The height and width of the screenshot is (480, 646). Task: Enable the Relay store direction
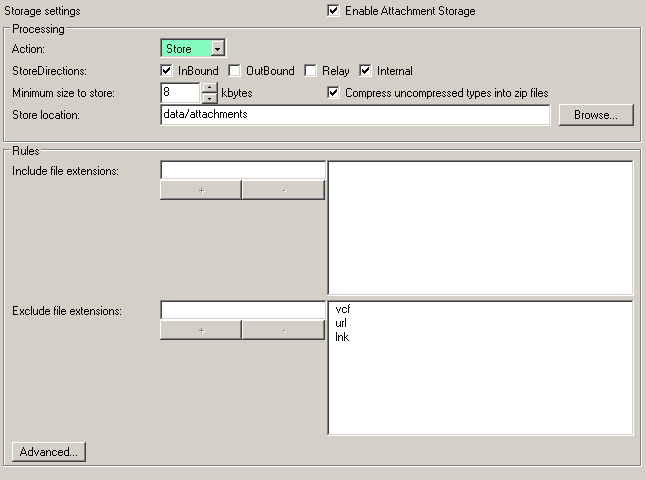(311, 71)
